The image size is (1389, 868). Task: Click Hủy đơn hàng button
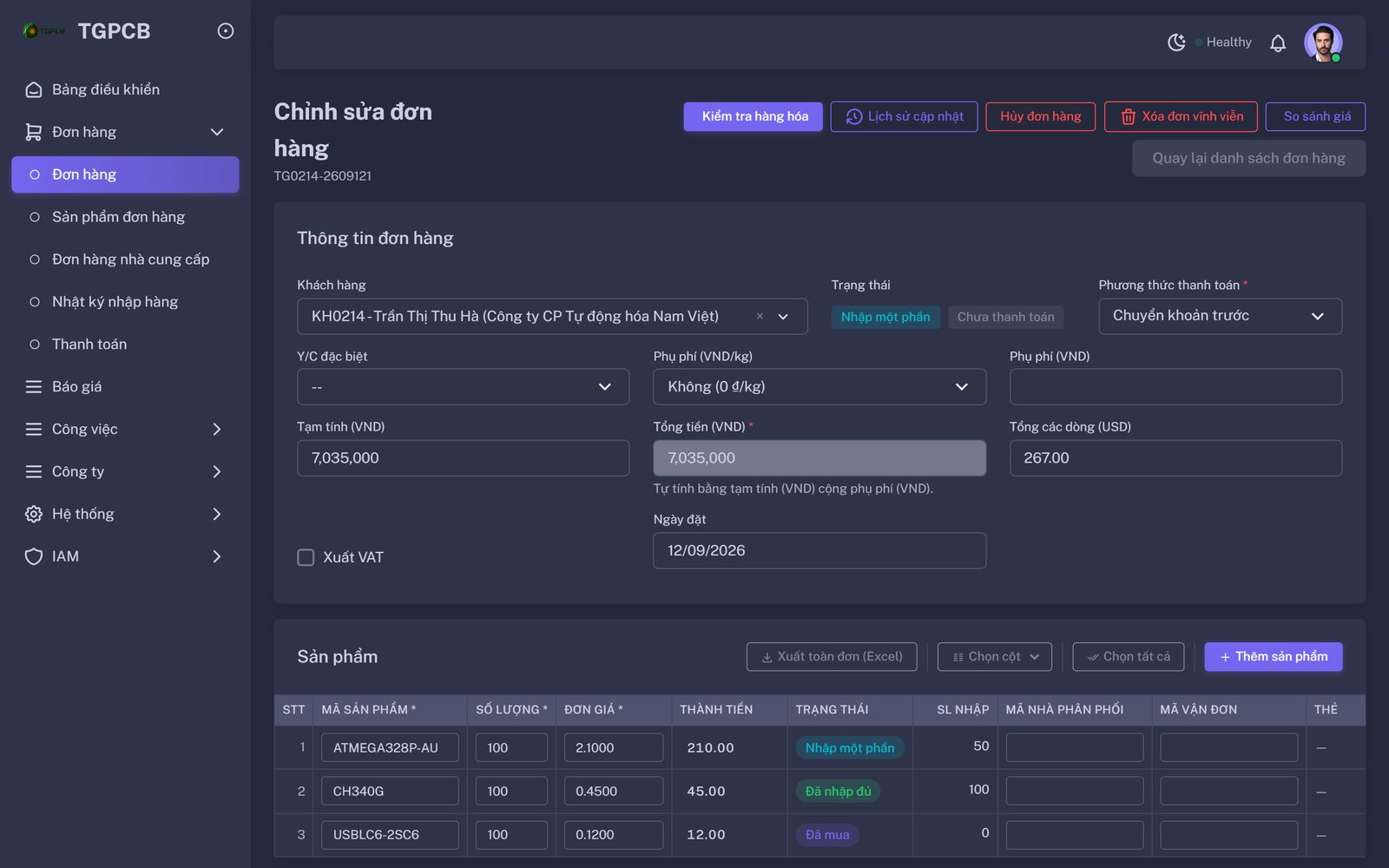pos(1041,116)
